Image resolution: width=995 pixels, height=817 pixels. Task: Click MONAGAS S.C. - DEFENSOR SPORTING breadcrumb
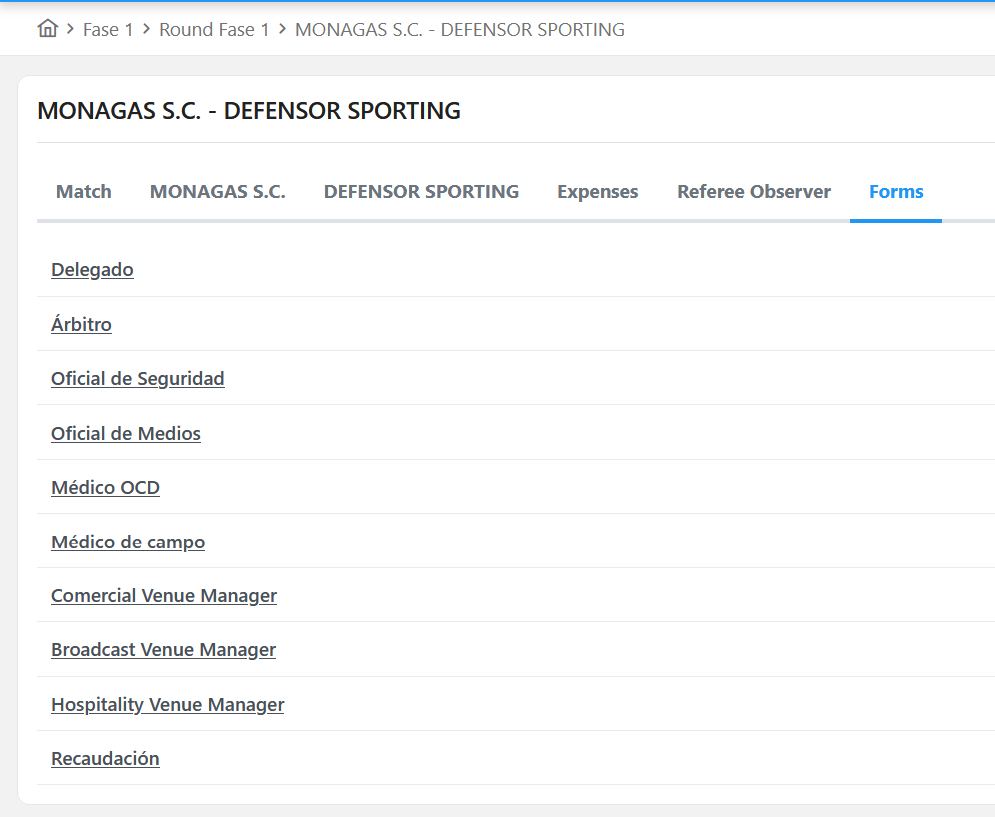[x=459, y=30]
